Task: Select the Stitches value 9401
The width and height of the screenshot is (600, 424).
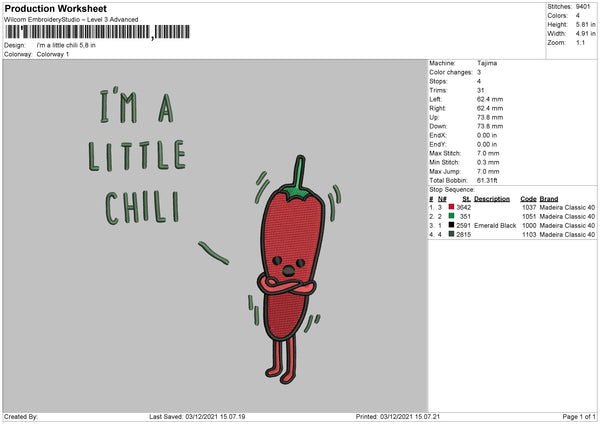Action: [583, 7]
